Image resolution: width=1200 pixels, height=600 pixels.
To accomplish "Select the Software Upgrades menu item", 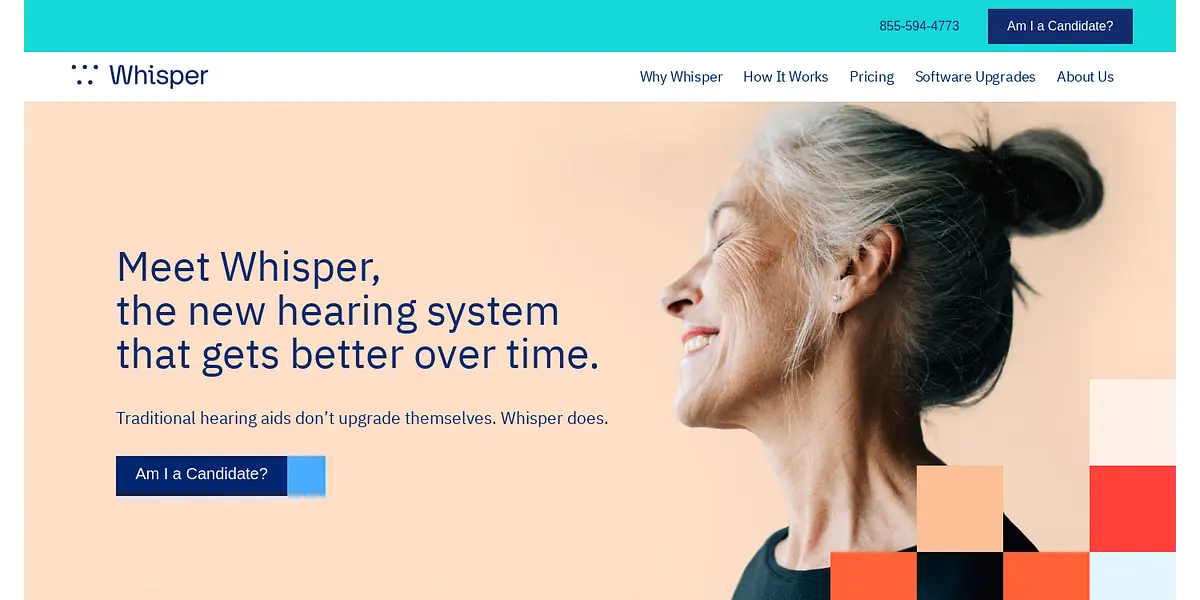I will (x=975, y=77).
